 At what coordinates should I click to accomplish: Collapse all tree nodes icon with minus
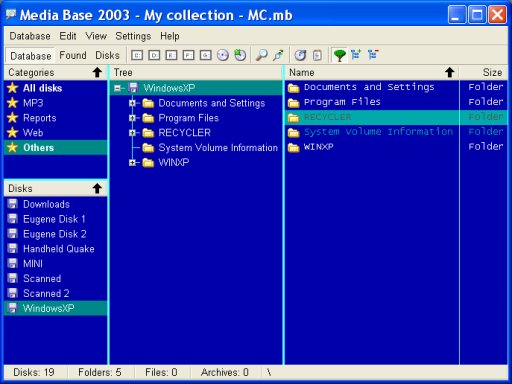(x=373, y=54)
